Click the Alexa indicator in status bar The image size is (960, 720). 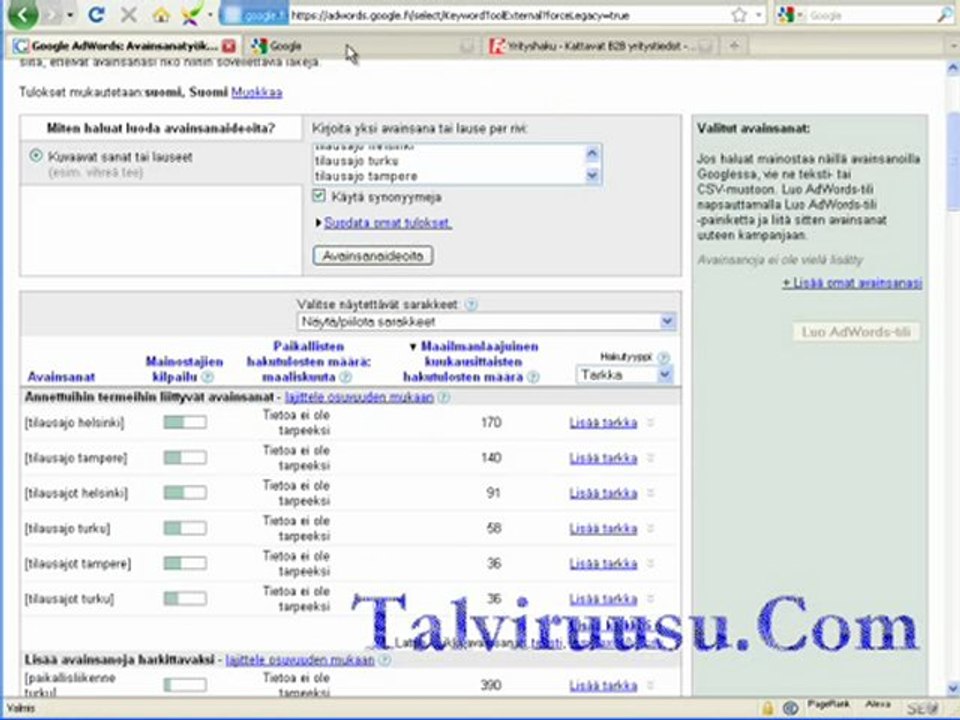pos(878,705)
